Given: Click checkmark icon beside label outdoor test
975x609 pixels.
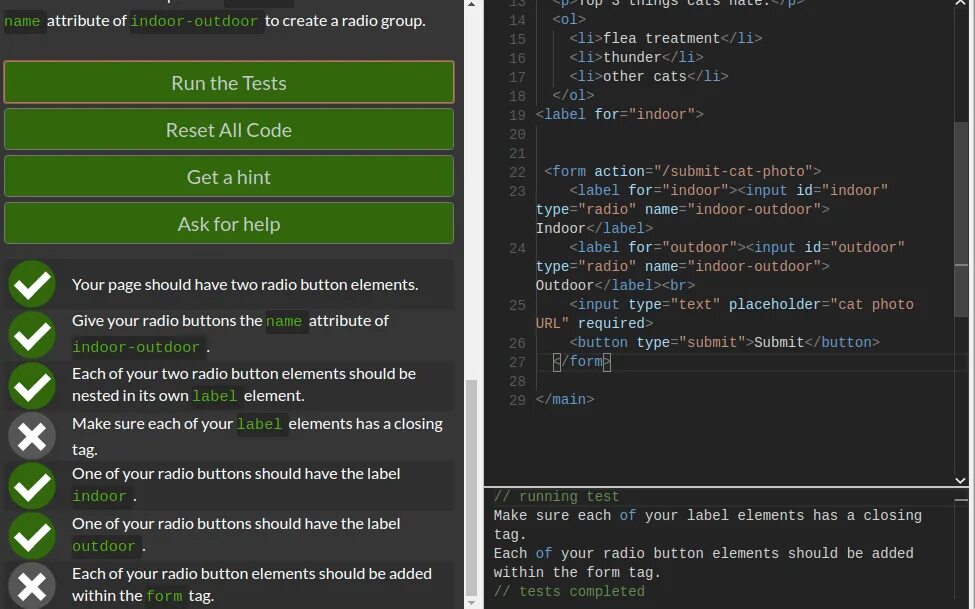Looking at the screenshot, I should click(32, 536).
